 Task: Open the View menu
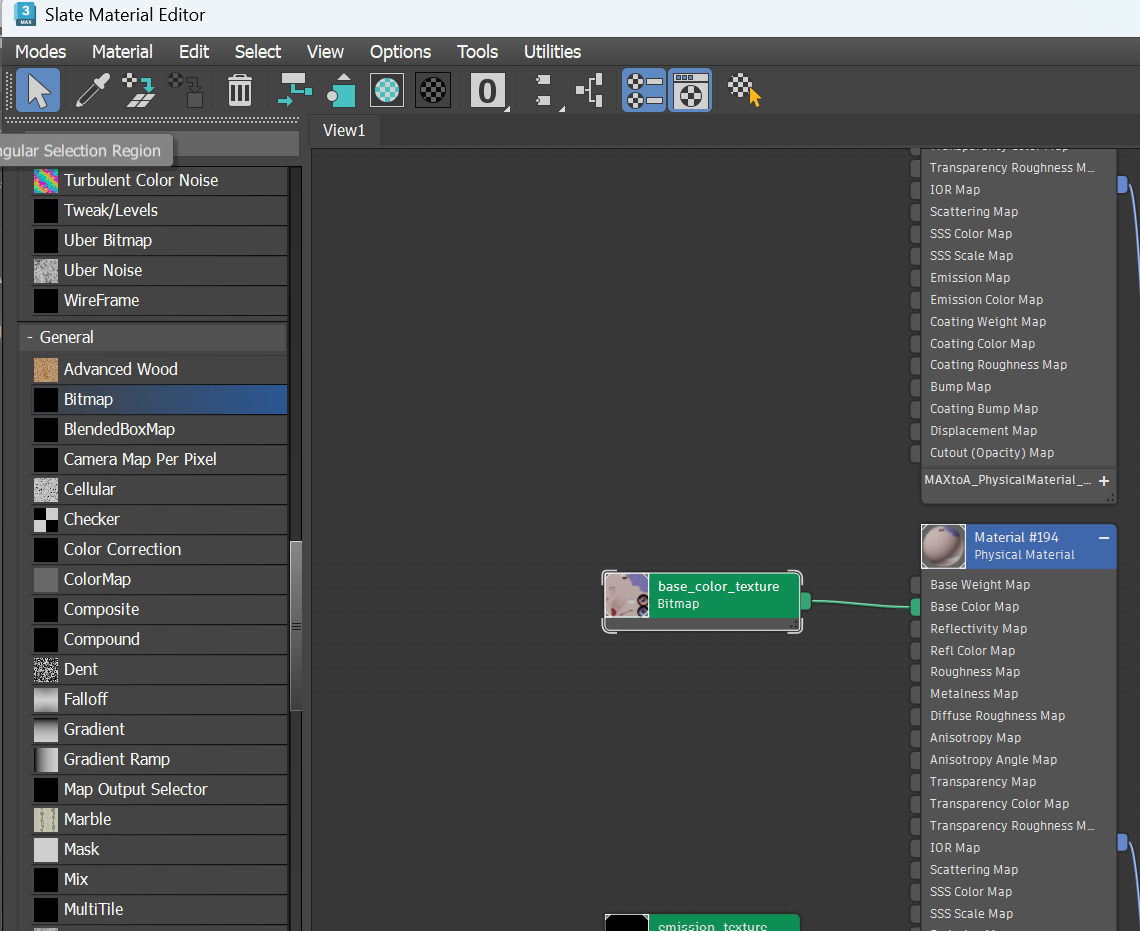[x=325, y=52]
